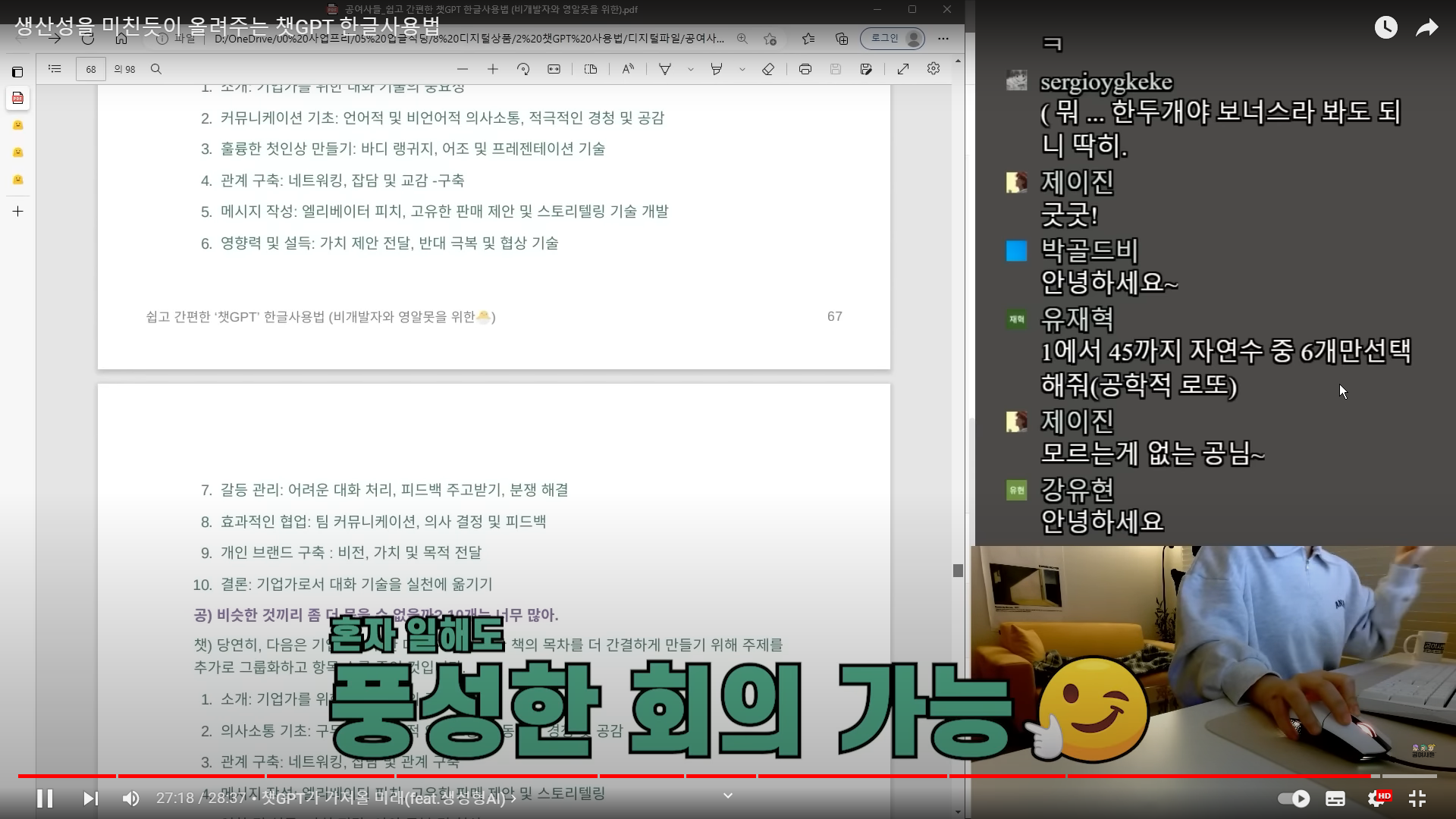Zoom in the PDF with plus
Screen dimensions: 1456x819
coord(493,69)
